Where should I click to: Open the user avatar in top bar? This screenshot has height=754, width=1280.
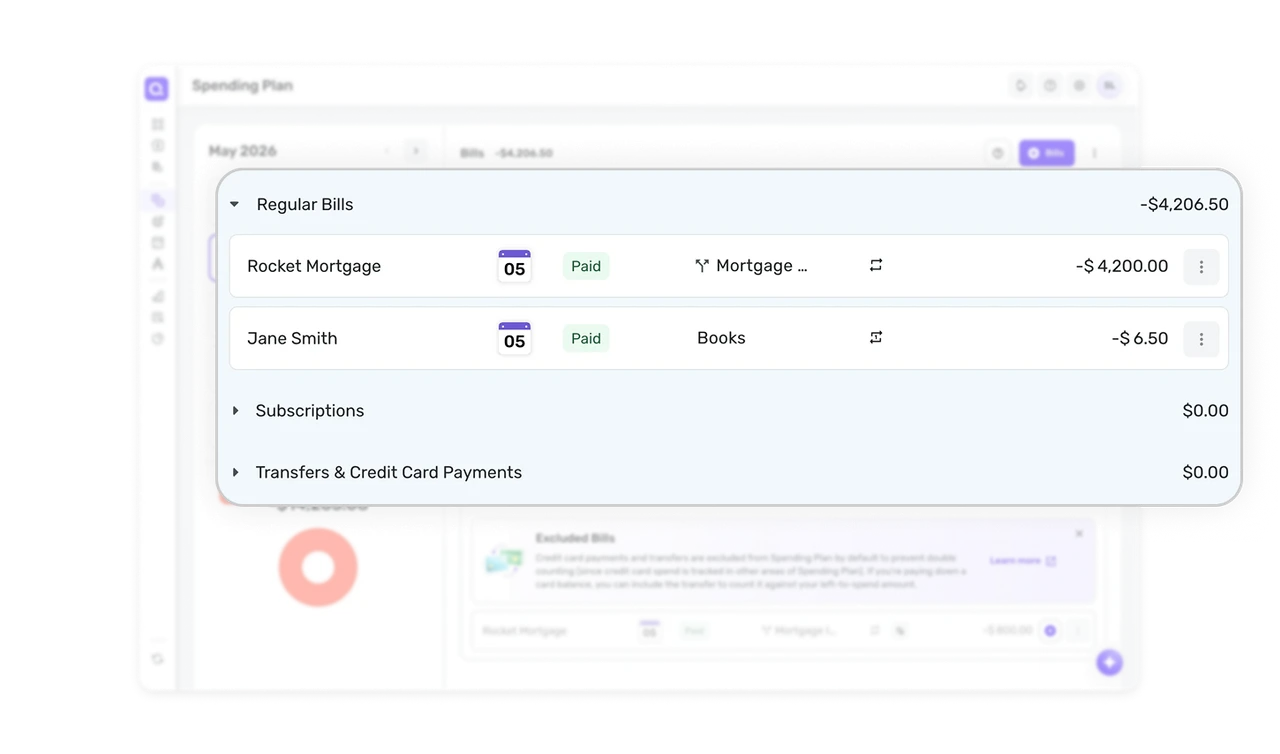coord(1108,86)
